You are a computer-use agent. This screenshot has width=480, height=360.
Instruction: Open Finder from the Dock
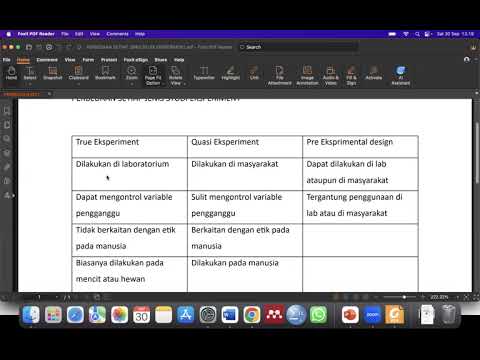pyautogui.click(x=31, y=315)
